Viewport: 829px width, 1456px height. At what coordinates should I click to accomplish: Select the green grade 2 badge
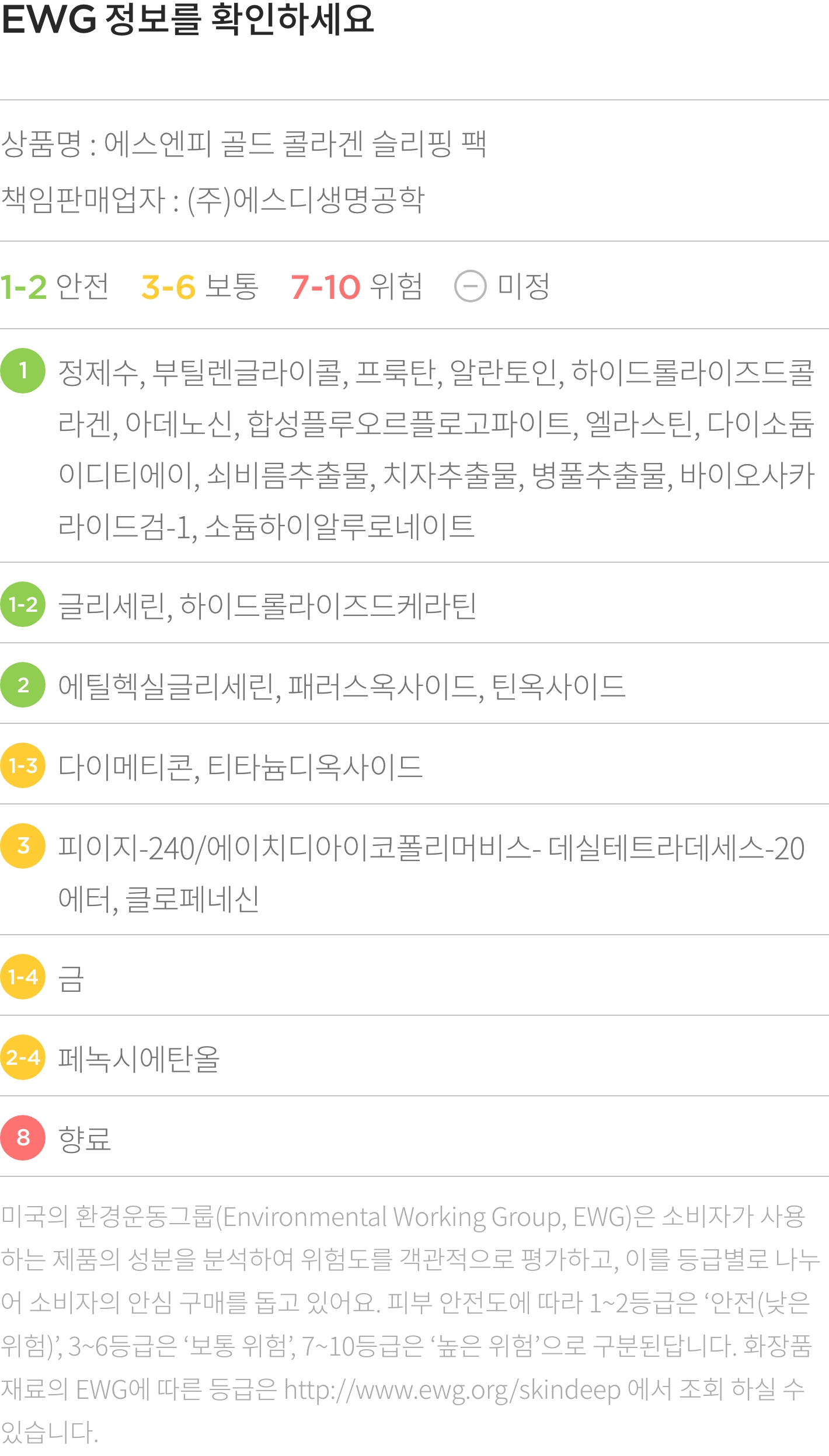(x=23, y=685)
